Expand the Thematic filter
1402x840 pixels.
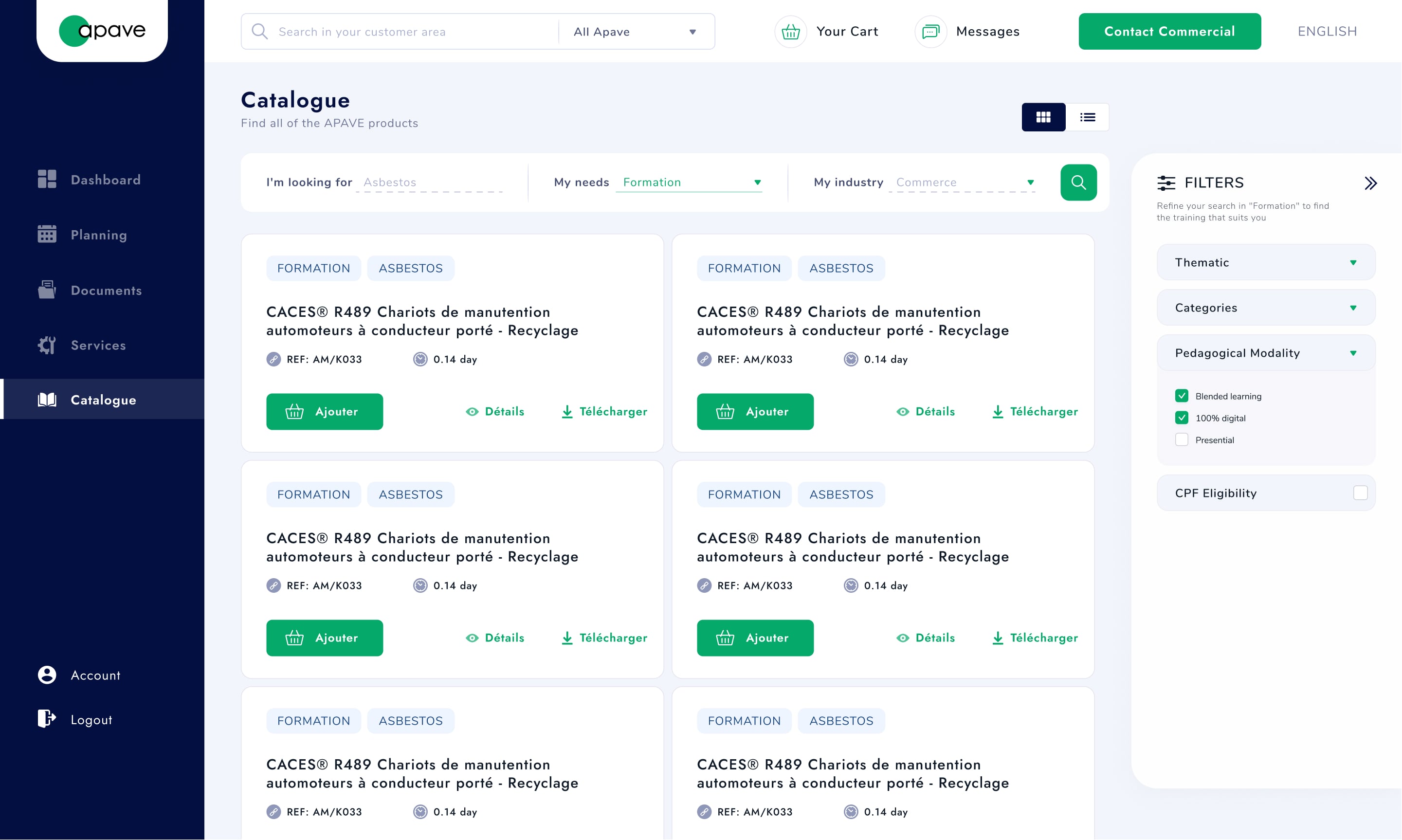(1266, 263)
